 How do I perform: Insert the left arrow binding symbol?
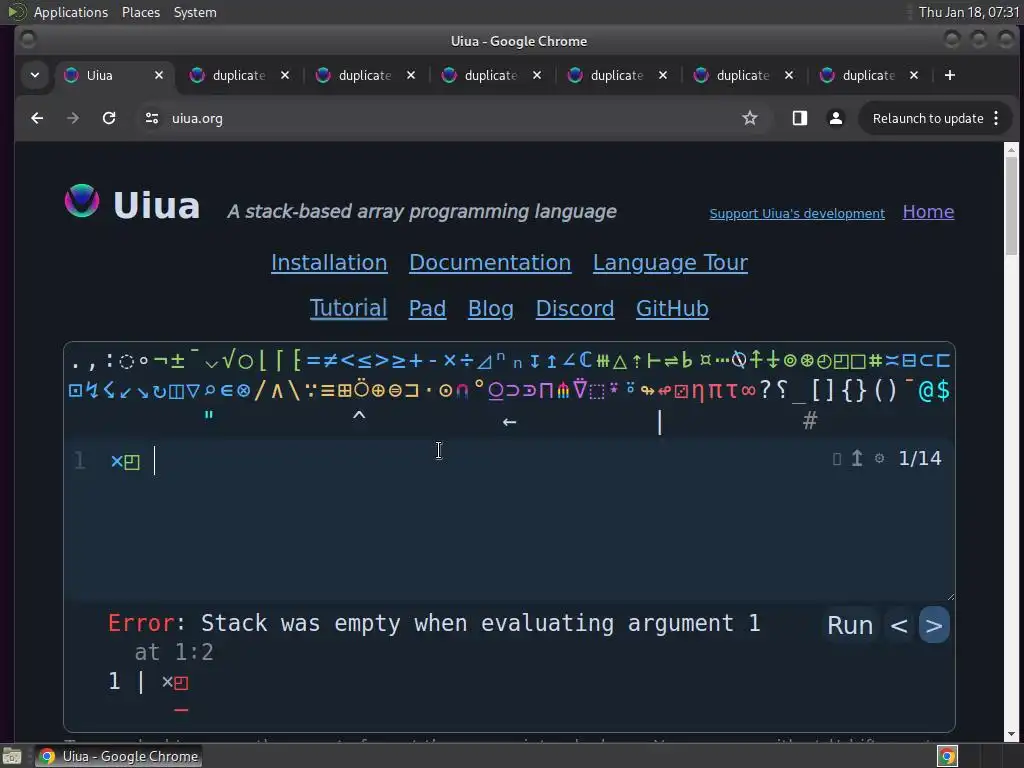point(509,422)
